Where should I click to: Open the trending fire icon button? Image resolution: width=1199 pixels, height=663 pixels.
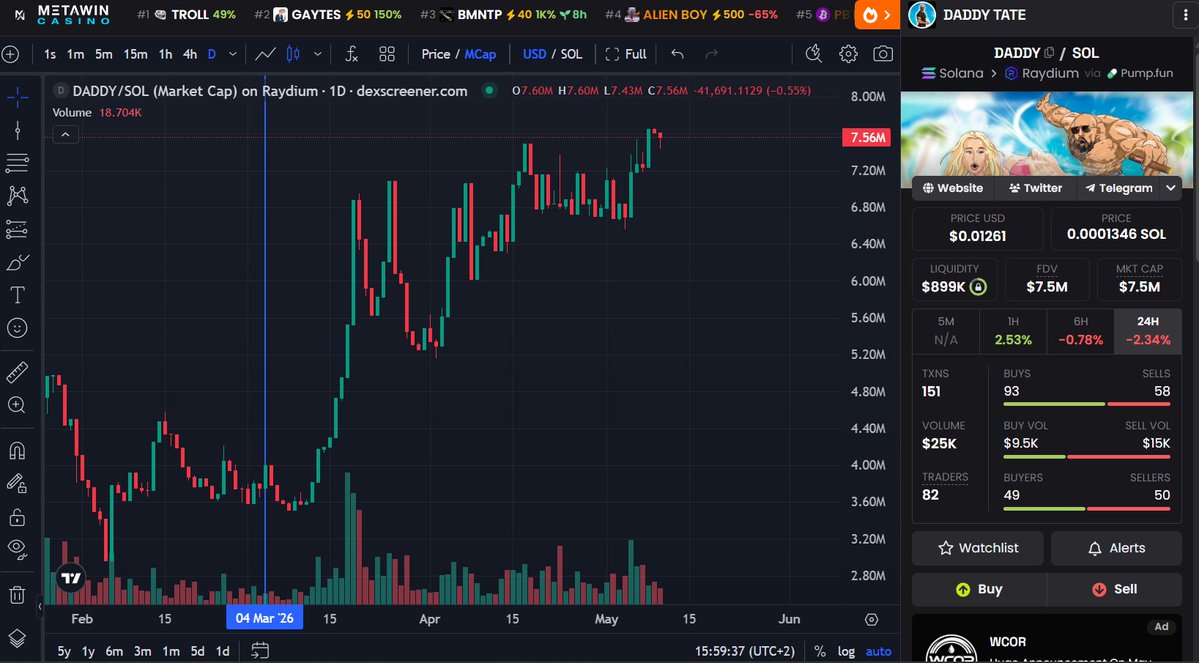point(877,15)
